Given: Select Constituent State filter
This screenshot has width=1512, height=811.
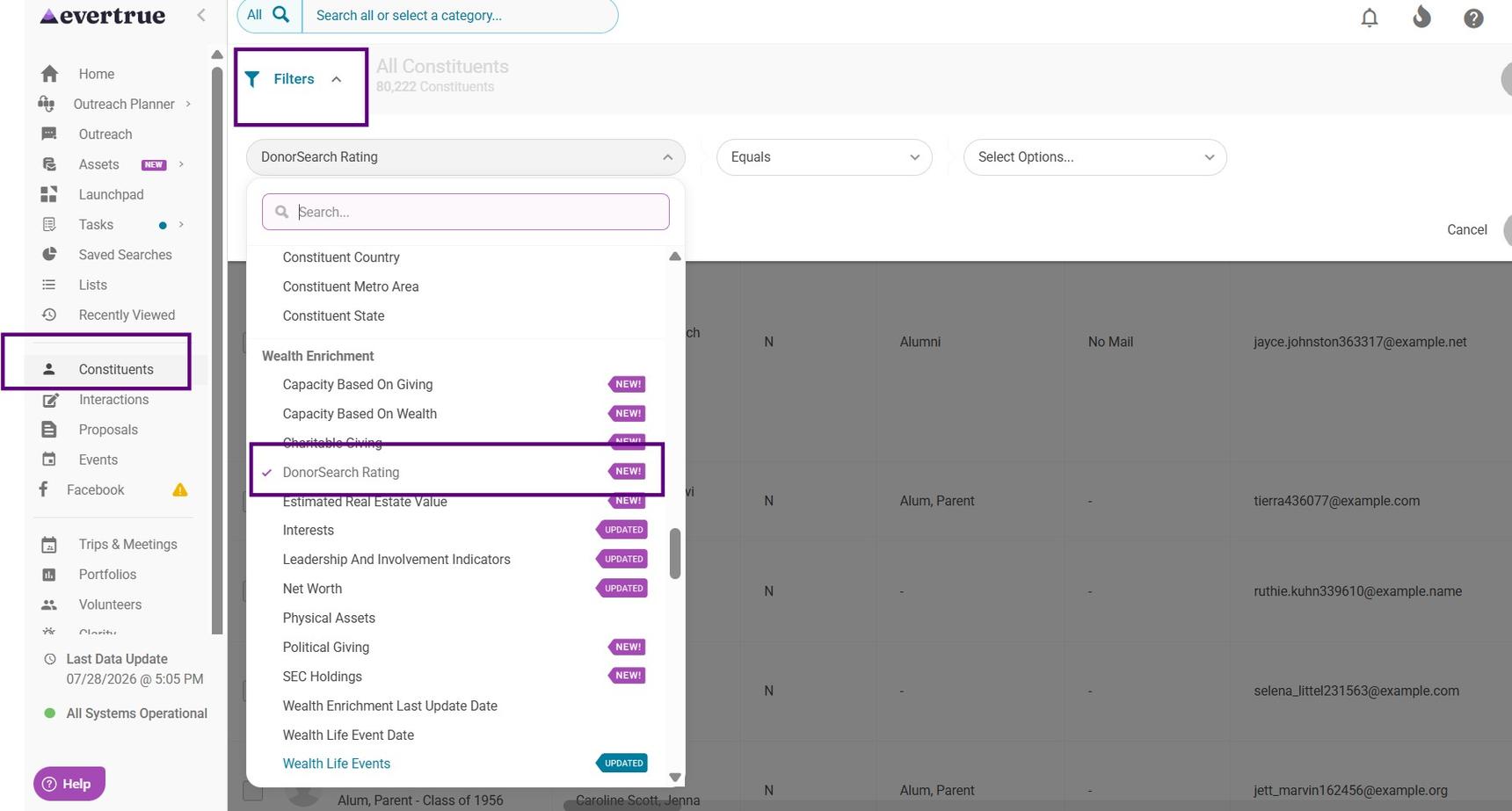Looking at the screenshot, I should (x=333, y=315).
